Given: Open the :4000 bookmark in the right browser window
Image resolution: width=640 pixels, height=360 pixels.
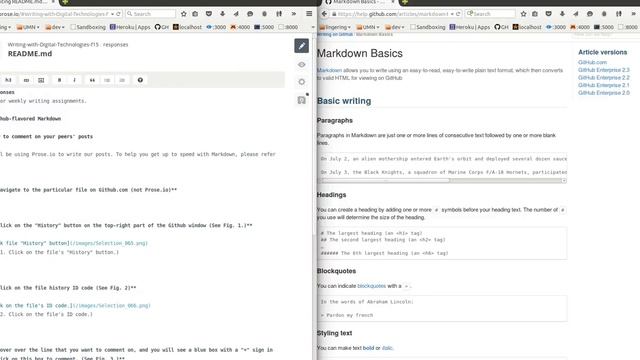Looking at the screenshot, I should [579, 27].
